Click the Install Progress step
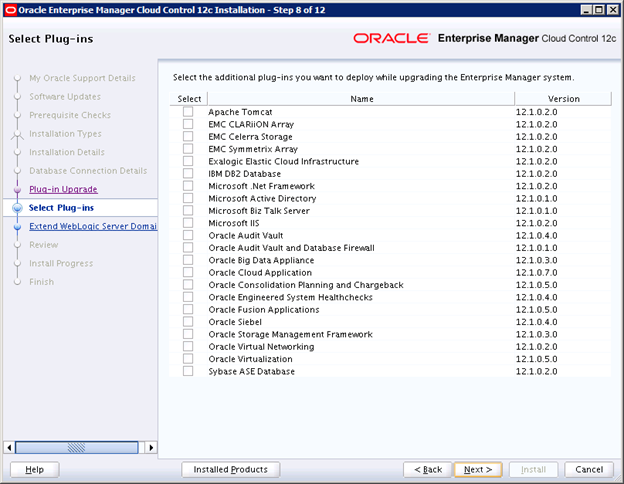Viewport: 624px width, 484px height. (x=61, y=263)
